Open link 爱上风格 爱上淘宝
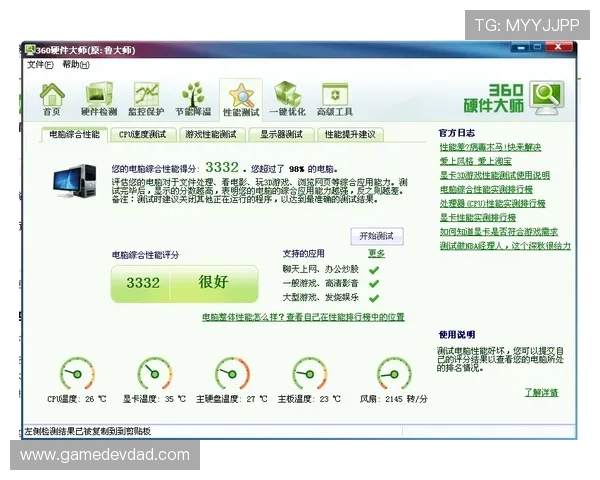600x480 pixels. pos(475,161)
